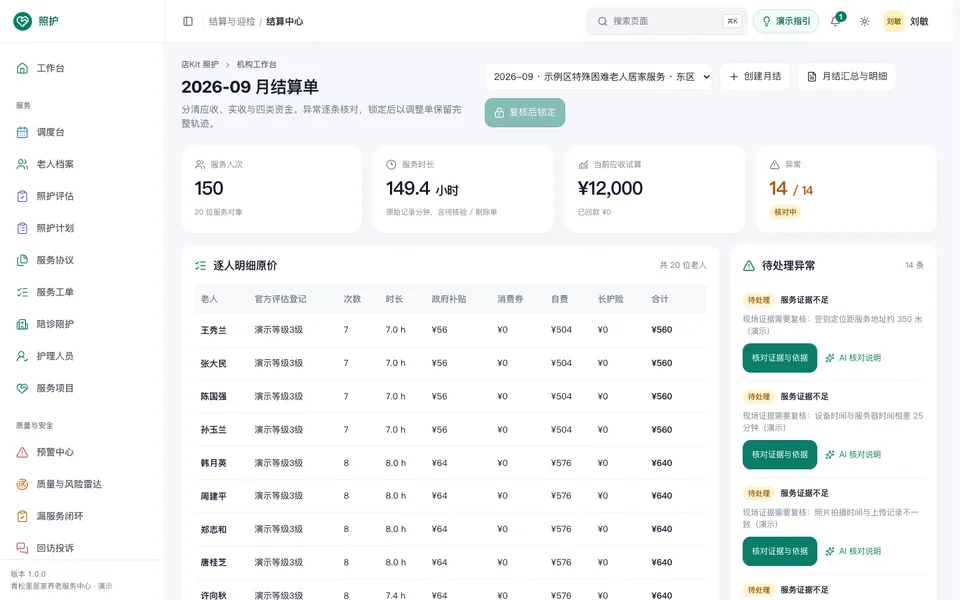Click 核对证据与依据 for 350 米 anomaly
Image resolution: width=960 pixels, height=600 pixels.
coord(779,358)
